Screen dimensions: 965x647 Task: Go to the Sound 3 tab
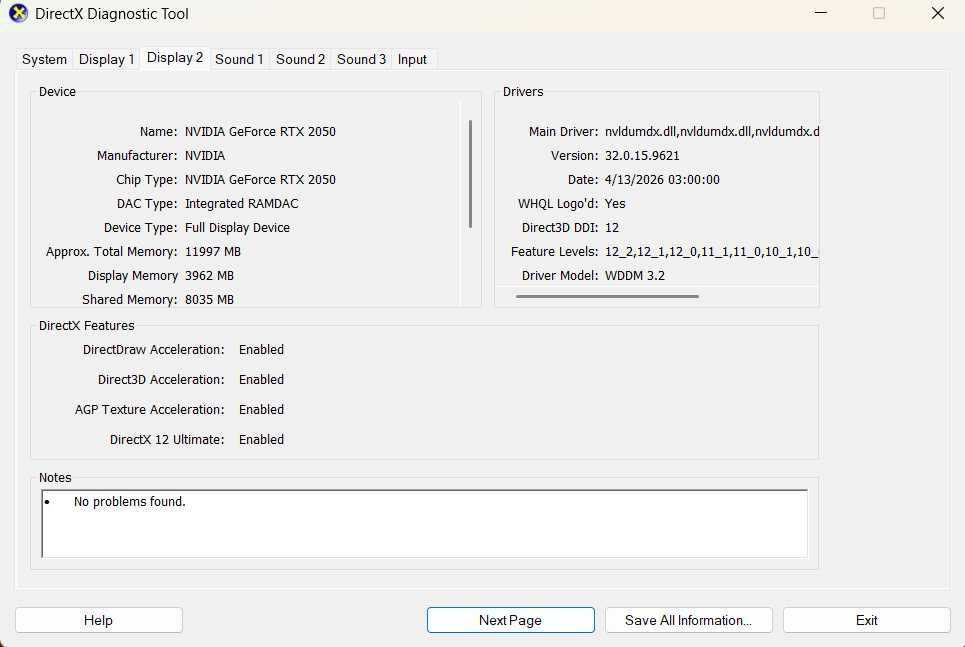[x=361, y=60]
